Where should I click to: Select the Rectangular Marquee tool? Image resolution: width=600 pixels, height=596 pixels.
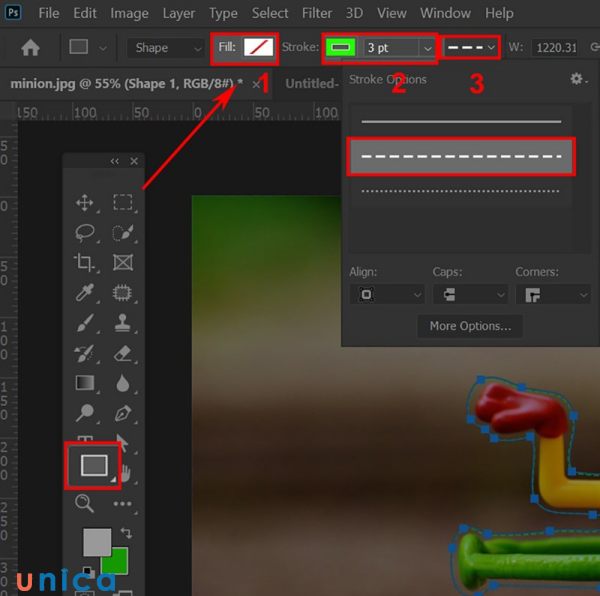123,203
